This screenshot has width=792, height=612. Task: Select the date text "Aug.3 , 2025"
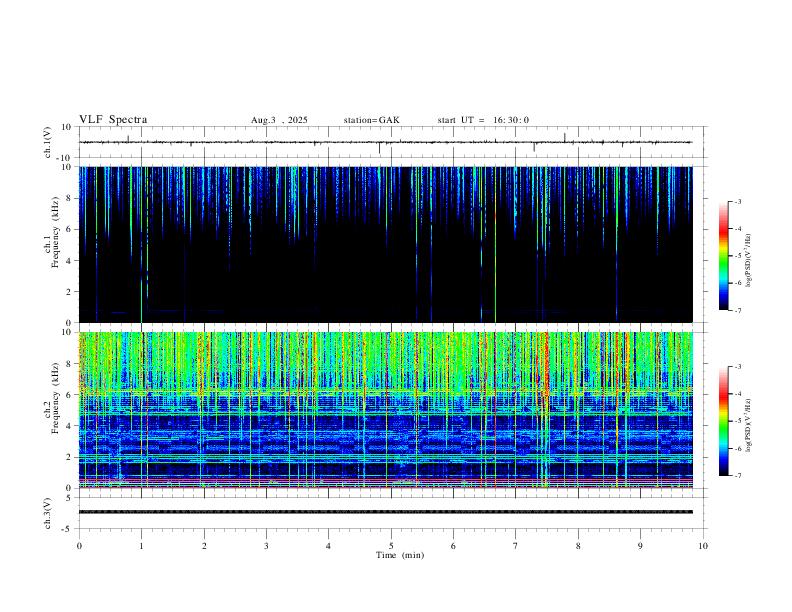(x=279, y=120)
